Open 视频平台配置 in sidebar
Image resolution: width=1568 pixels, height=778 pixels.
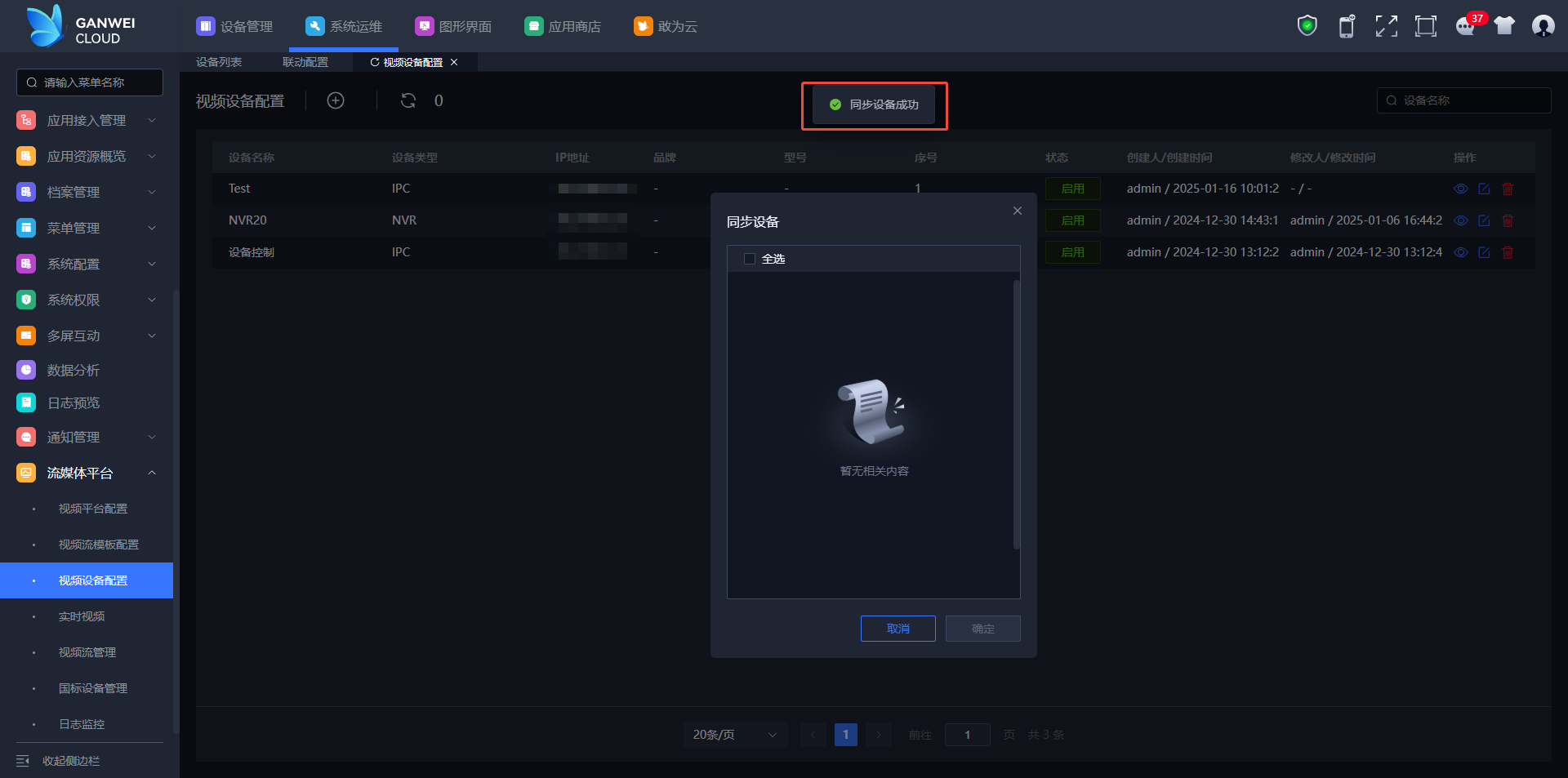tap(93, 509)
